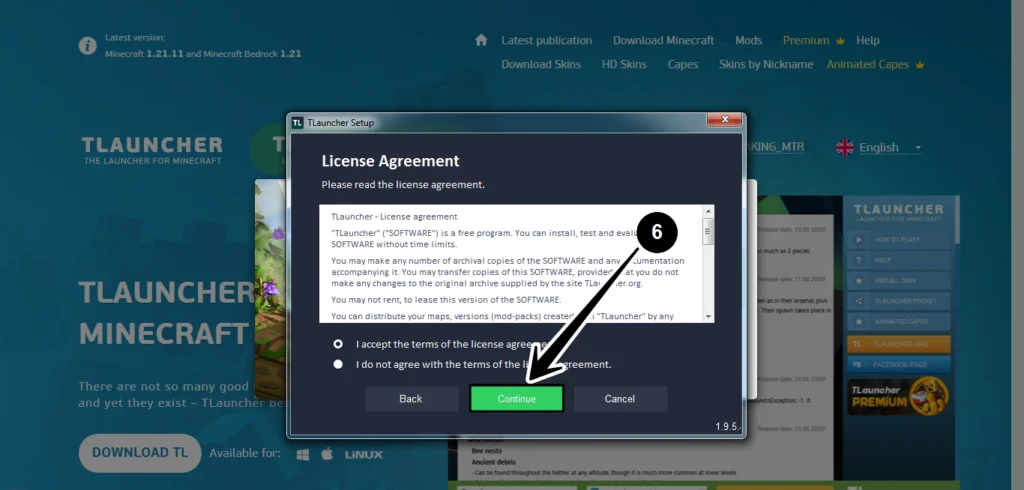Choose the Windows platform icon
Screen dimensions: 1024x490
(303, 455)
